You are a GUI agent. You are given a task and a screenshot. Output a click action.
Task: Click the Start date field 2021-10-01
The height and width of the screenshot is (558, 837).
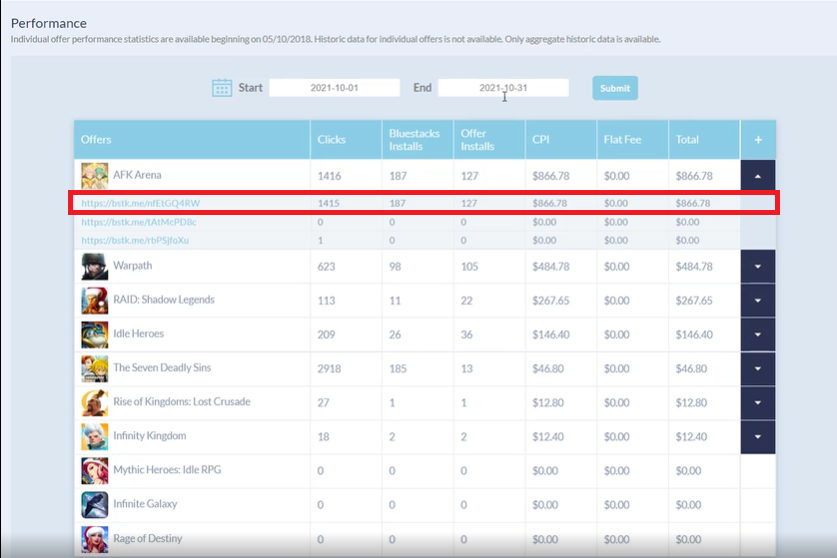[334, 88]
